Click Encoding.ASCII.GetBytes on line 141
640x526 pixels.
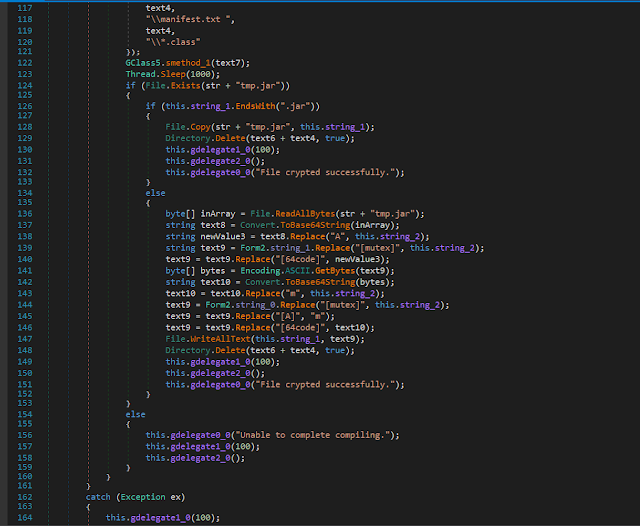[298, 271]
